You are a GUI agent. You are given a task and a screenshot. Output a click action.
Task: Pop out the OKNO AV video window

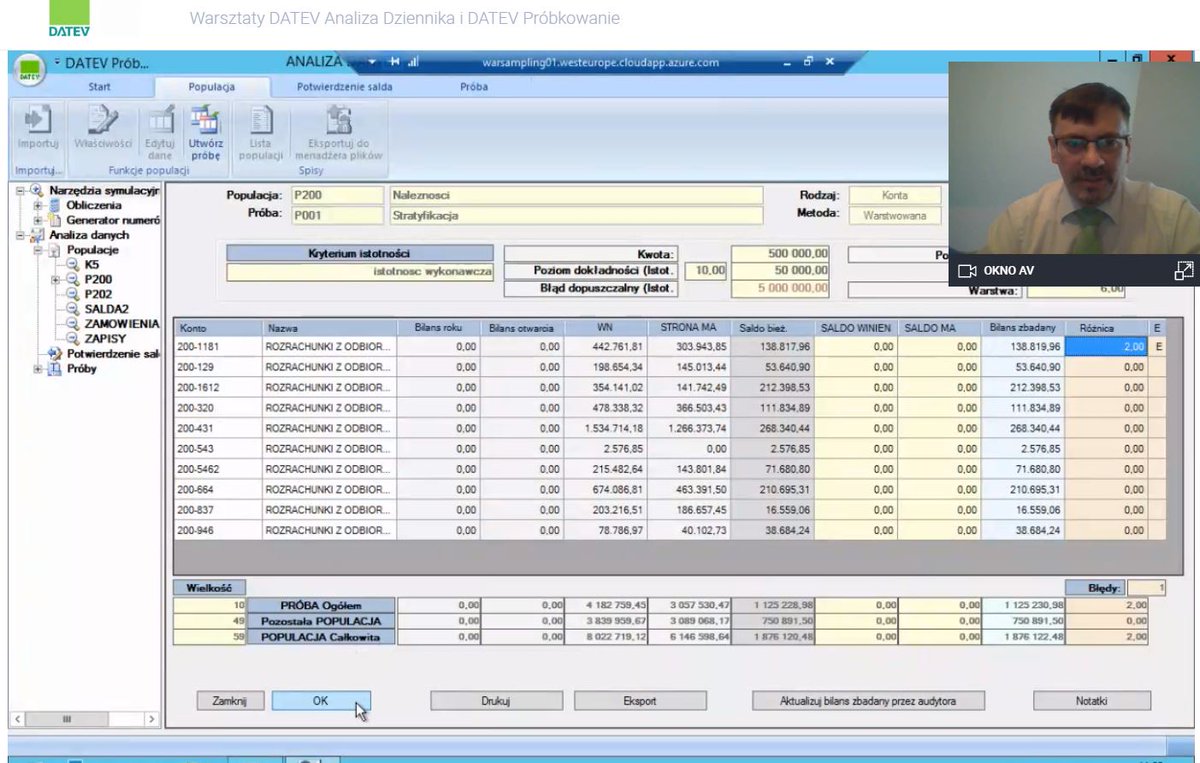(1183, 270)
